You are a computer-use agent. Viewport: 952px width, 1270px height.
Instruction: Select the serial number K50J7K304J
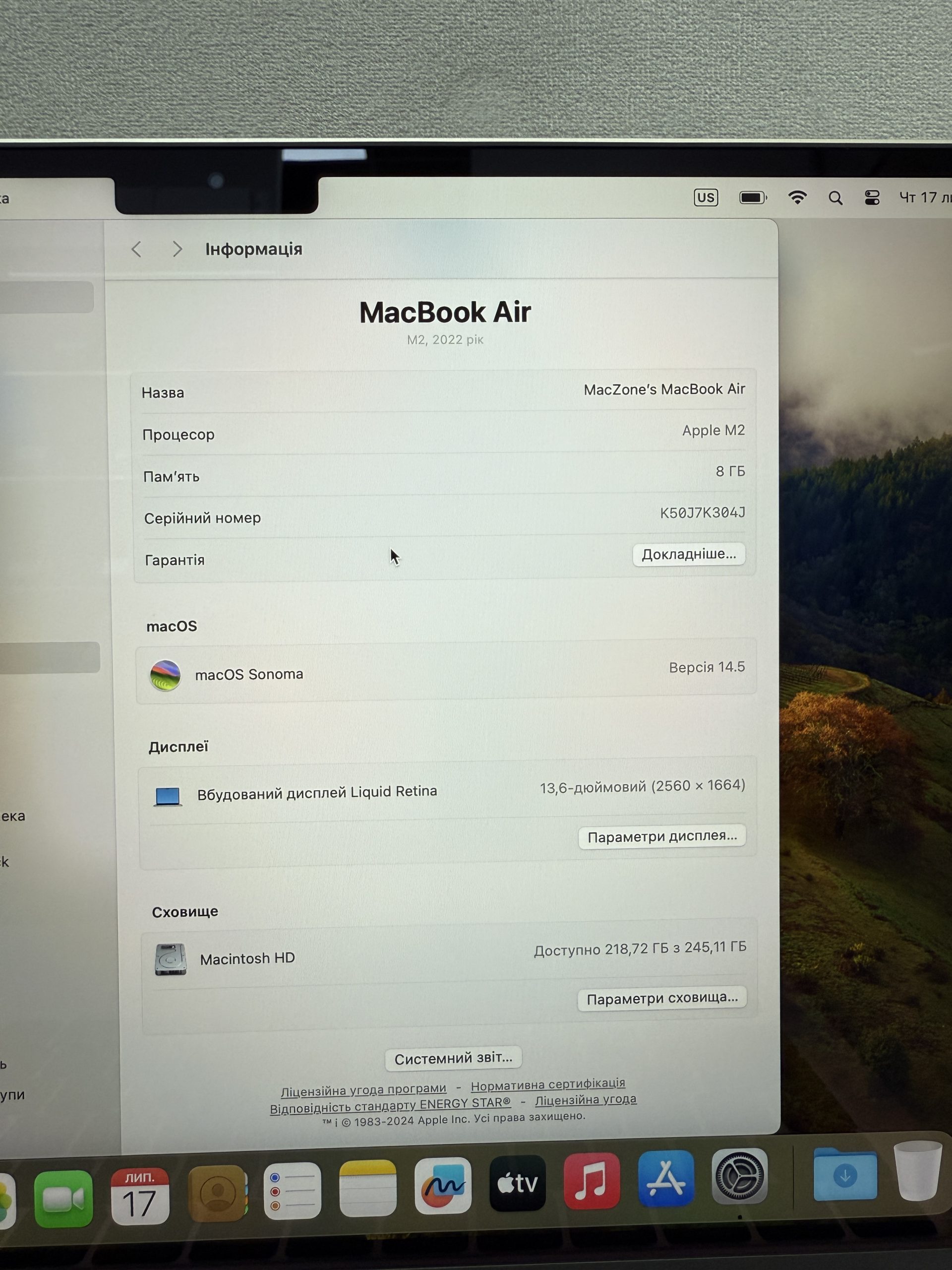703,512
